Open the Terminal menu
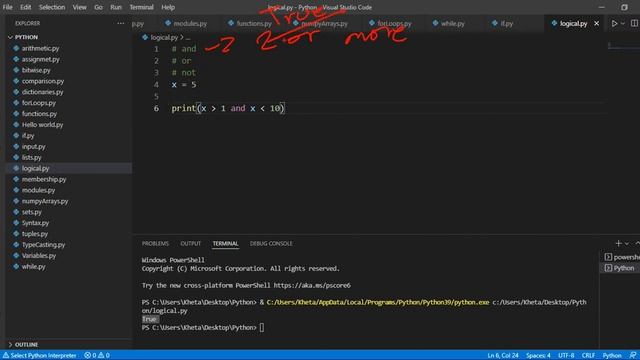Screen dimensions: 640x360 pyautogui.click(x=141, y=7)
